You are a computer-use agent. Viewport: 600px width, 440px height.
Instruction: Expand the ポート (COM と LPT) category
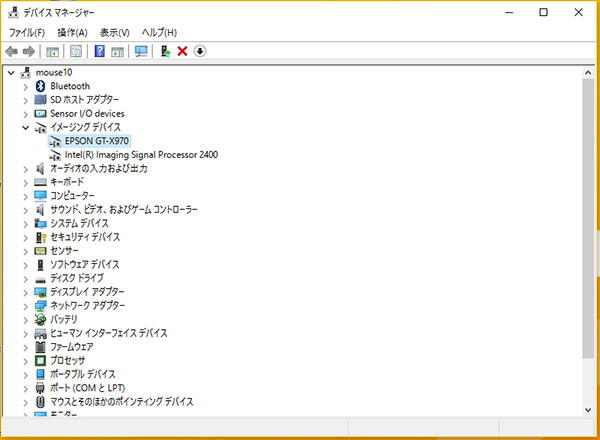25,389
